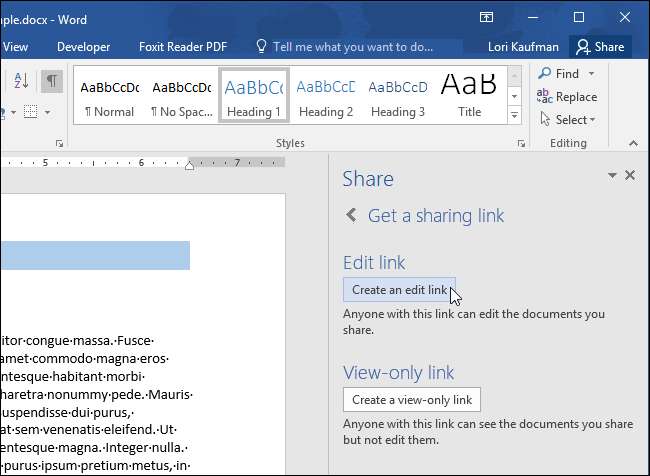Apply the Heading 2 style
The width and height of the screenshot is (650, 476).
coord(326,95)
